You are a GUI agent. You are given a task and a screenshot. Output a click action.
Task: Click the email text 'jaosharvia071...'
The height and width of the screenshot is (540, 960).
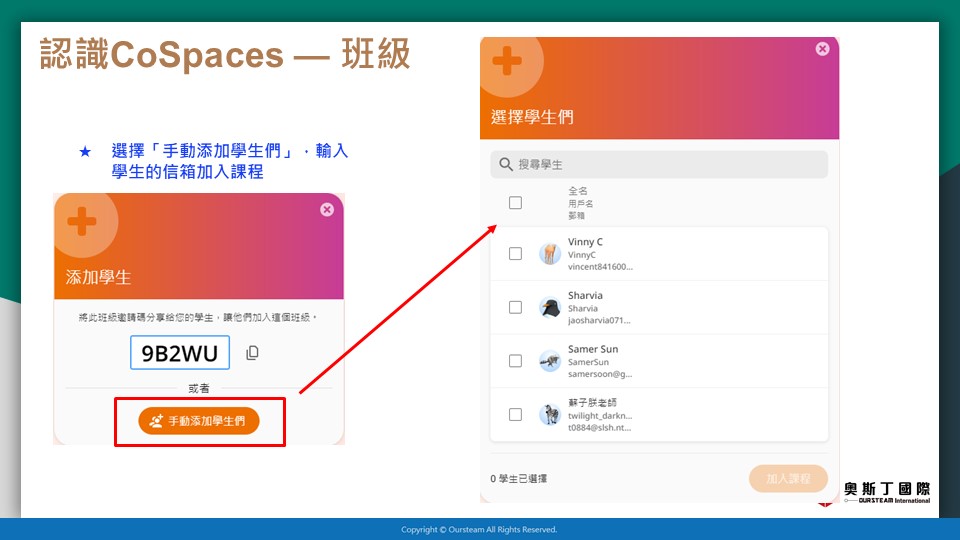[x=599, y=320]
